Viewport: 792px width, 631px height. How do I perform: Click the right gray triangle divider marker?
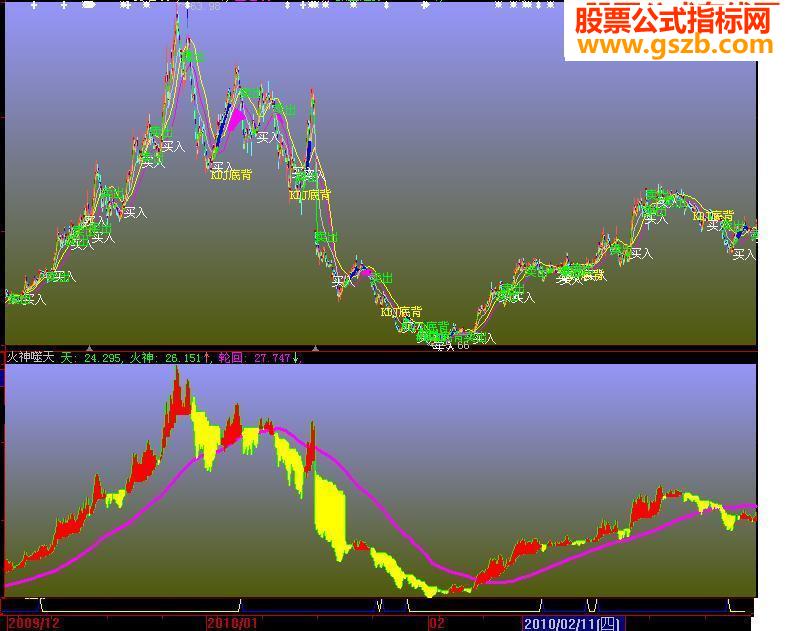pos(315,348)
